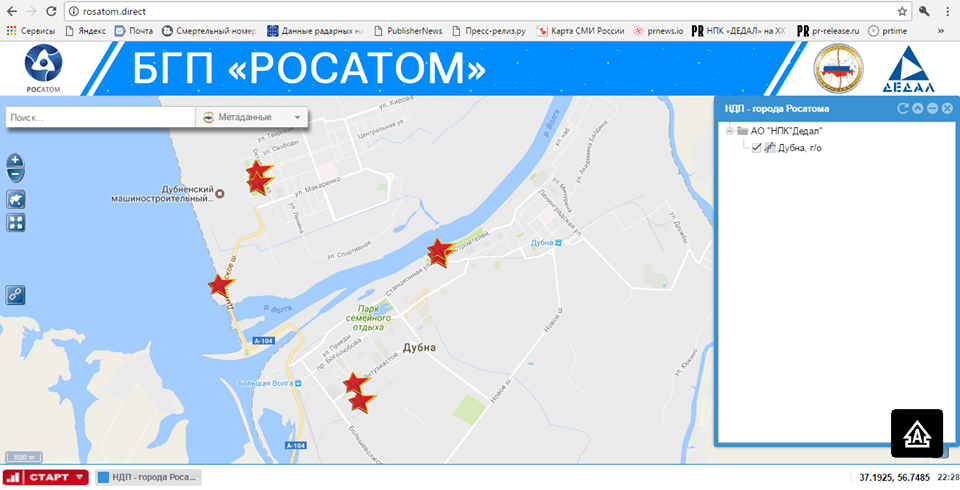Click the Парк семейного отдыха map label

pyautogui.click(x=369, y=318)
